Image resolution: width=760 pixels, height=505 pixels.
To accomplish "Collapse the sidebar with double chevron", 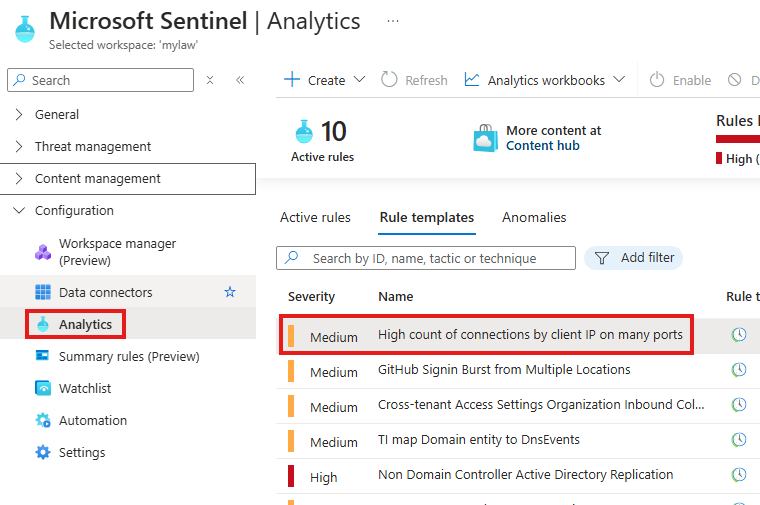I will click(x=240, y=81).
